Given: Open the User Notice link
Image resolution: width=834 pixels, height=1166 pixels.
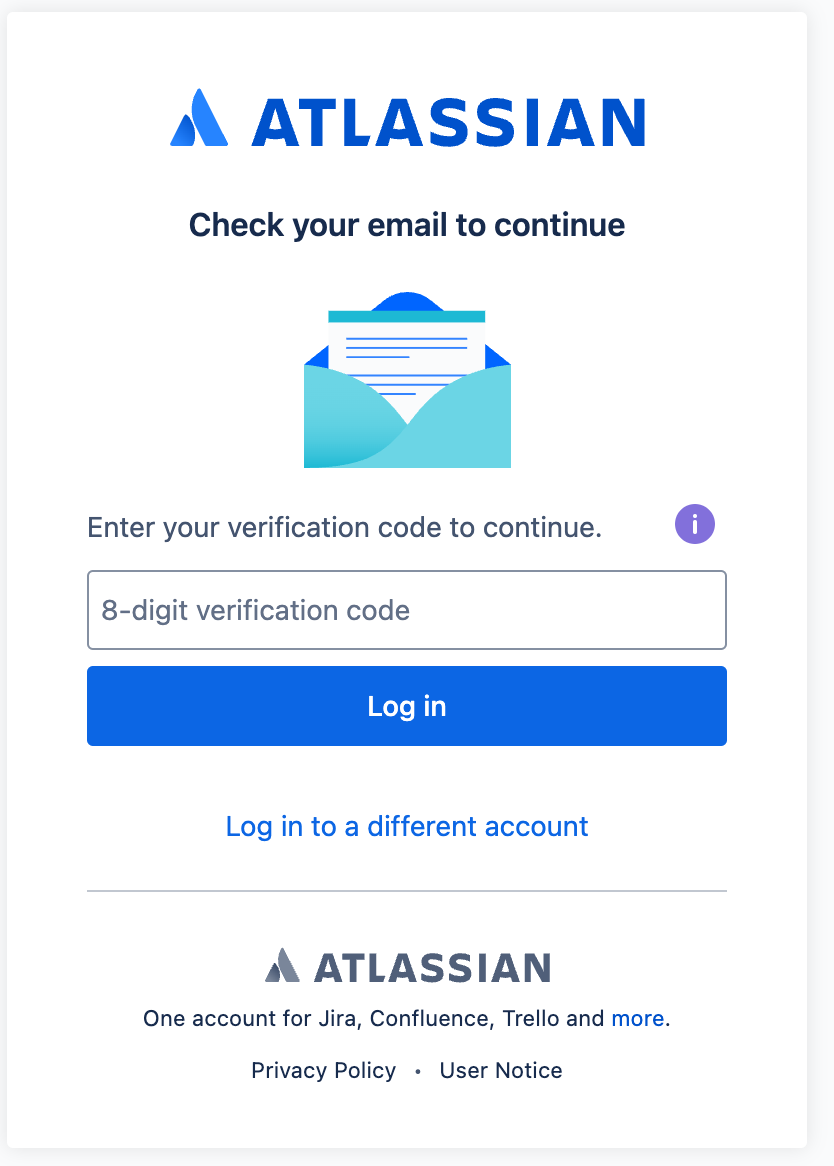Looking at the screenshot, I should 501,1071.
